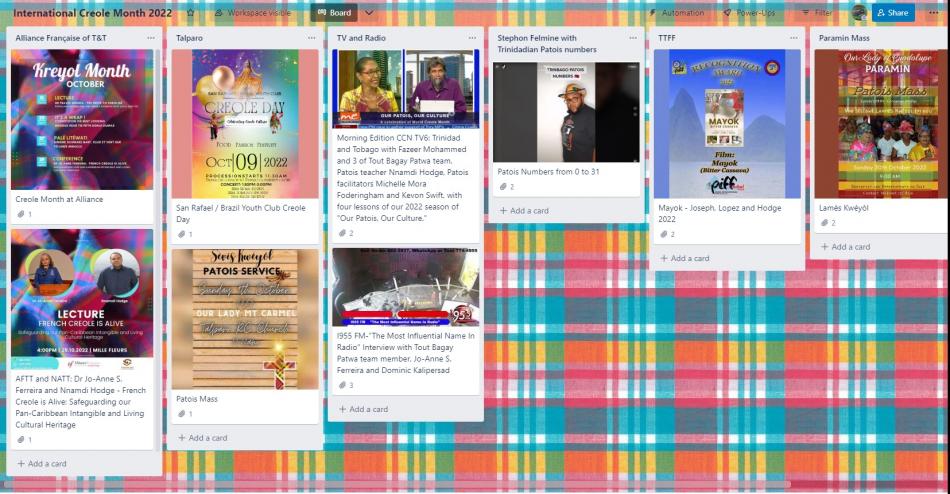This screenshot has width=950, height=494.
Task: Click the TV and Radio list title
Action: (x=362, y=38)
